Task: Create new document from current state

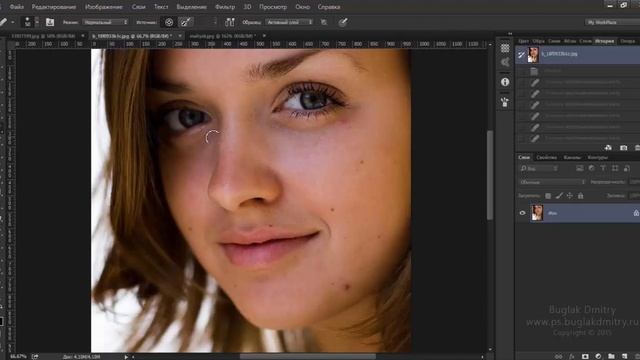Action: click(x=608, y=148)
